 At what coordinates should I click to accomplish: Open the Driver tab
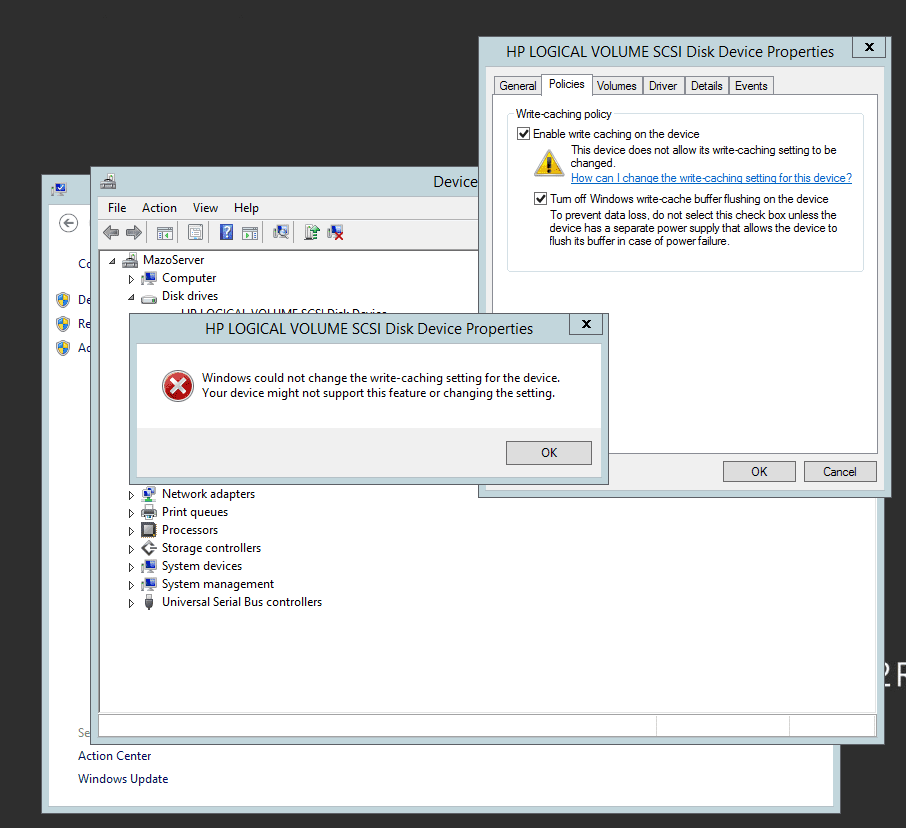click(x=663, y=86)
